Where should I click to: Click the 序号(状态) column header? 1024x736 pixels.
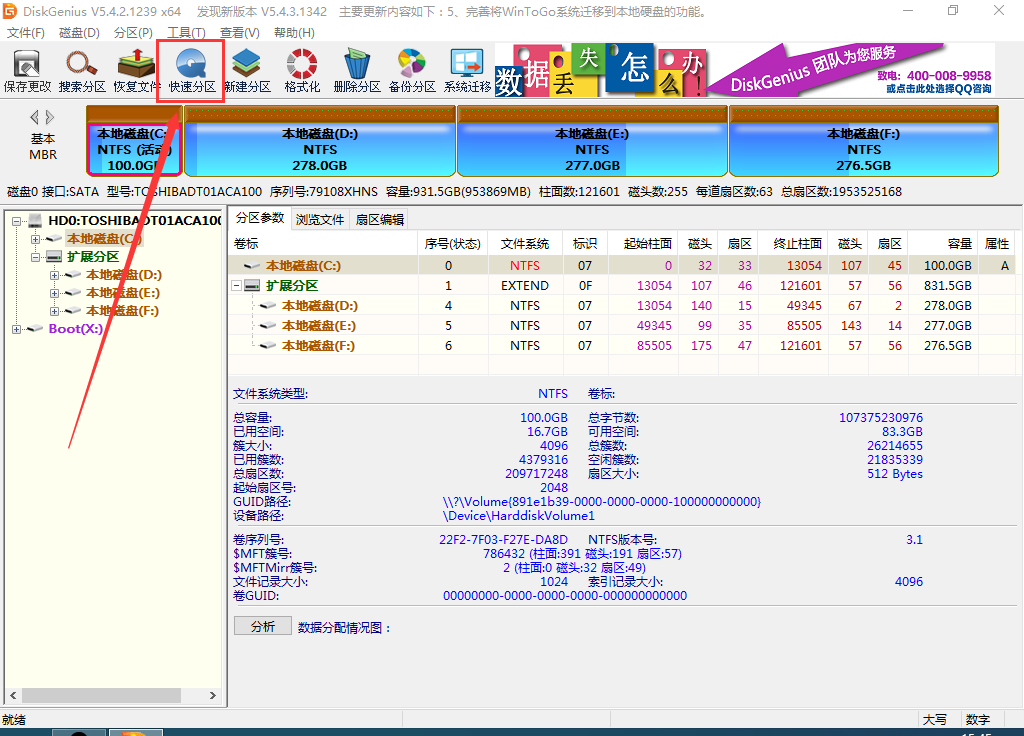coord(453,244)
